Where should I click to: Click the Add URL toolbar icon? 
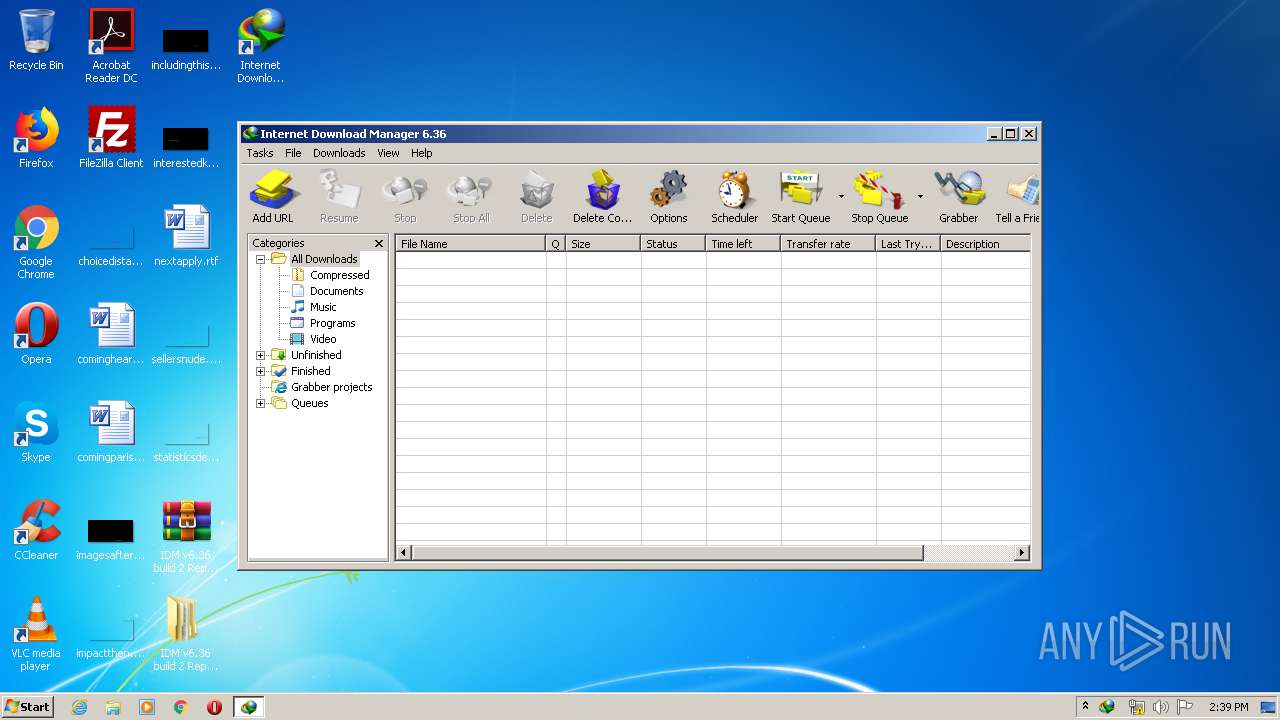pyautogui.click(x=272, y=197)
